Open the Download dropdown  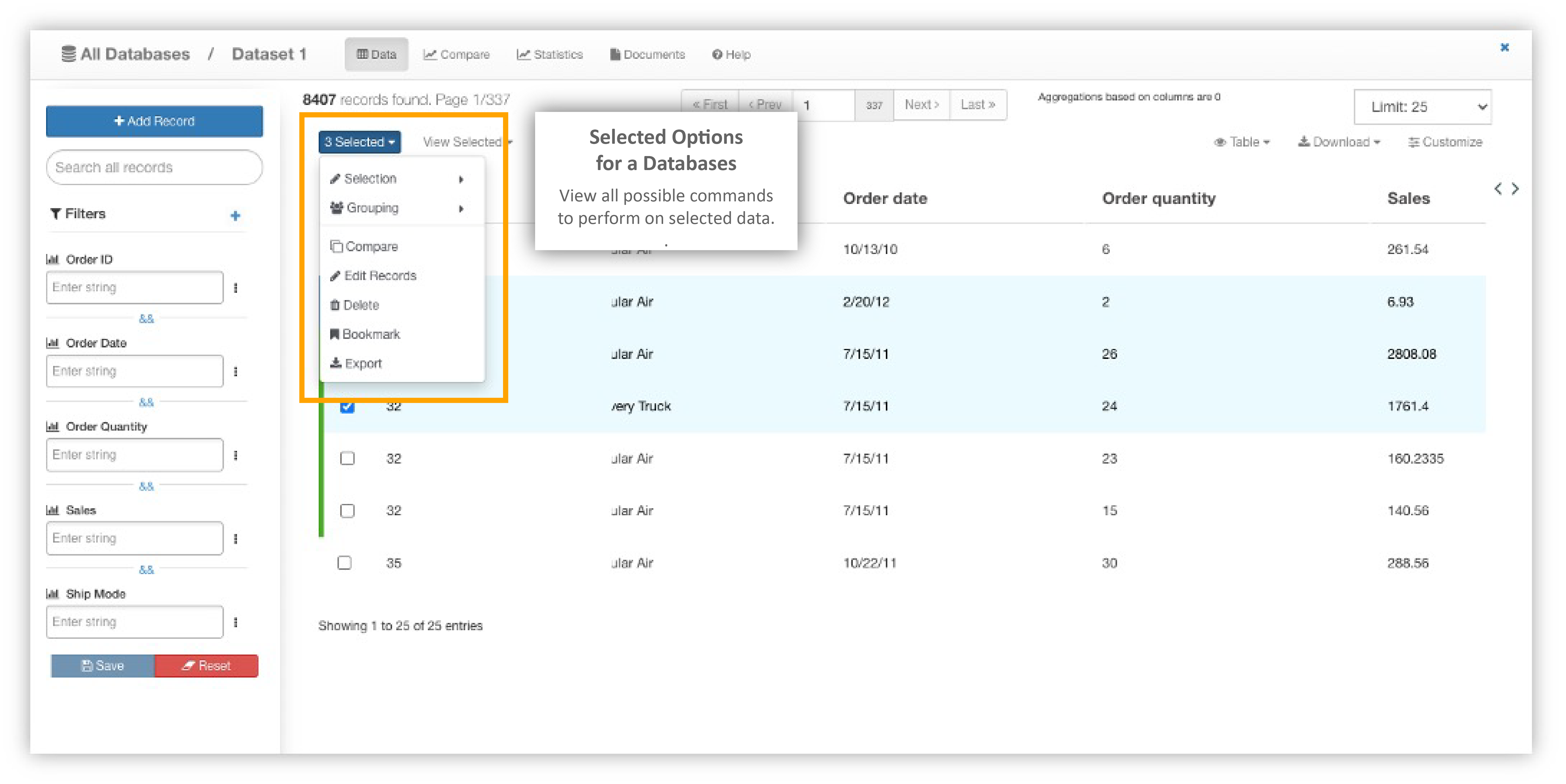click(1339, 142)
